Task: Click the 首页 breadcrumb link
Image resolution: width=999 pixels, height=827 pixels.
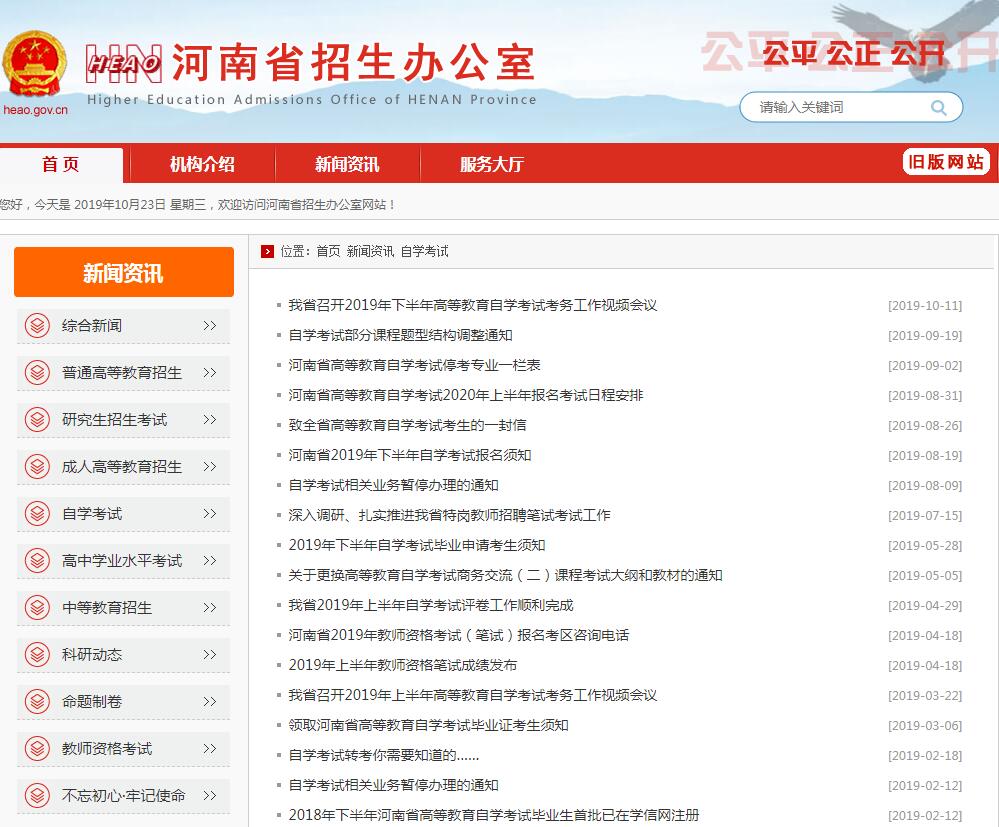Action: (328, 252)
